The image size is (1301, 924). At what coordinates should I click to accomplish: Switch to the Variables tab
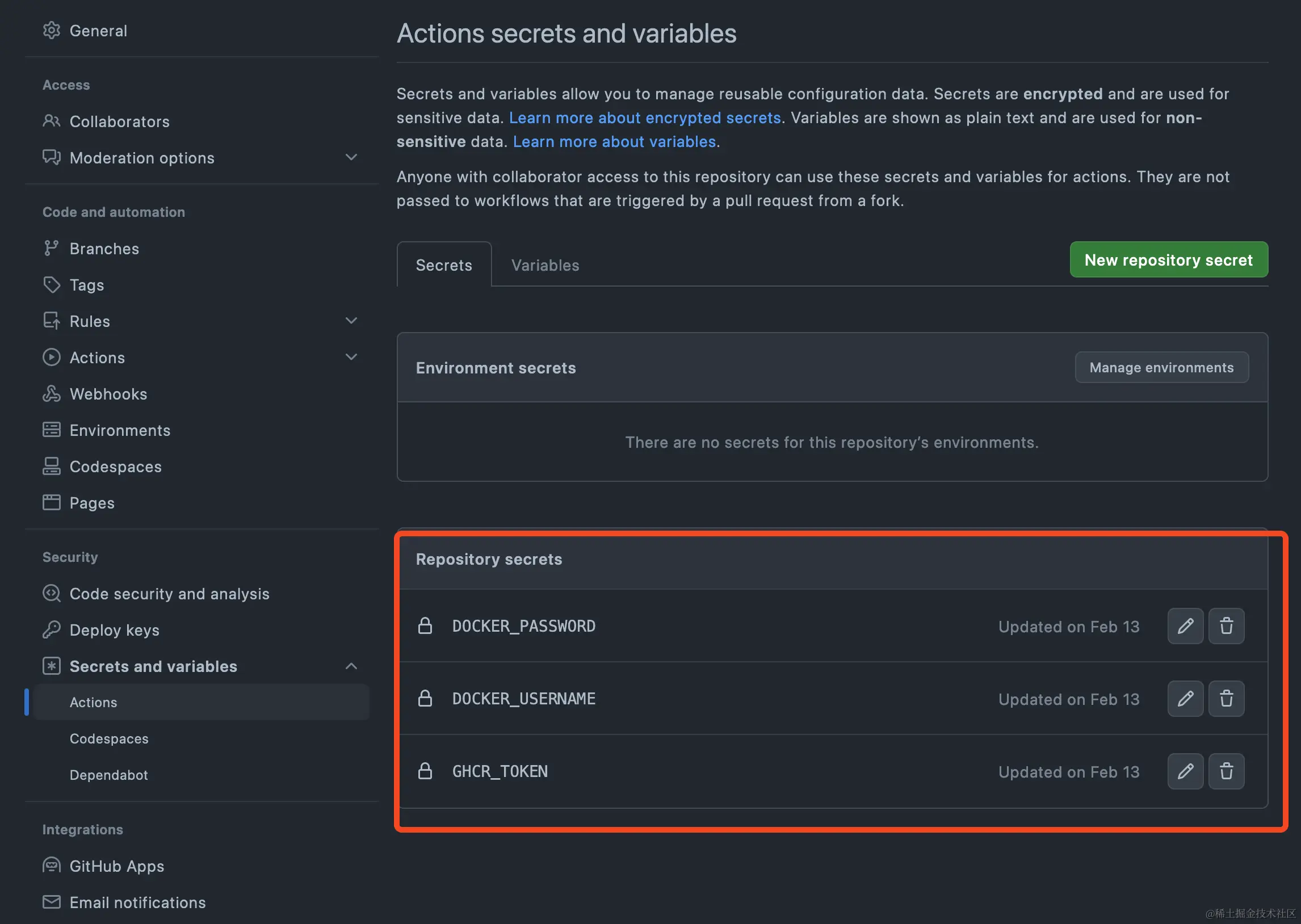[544, 265]
